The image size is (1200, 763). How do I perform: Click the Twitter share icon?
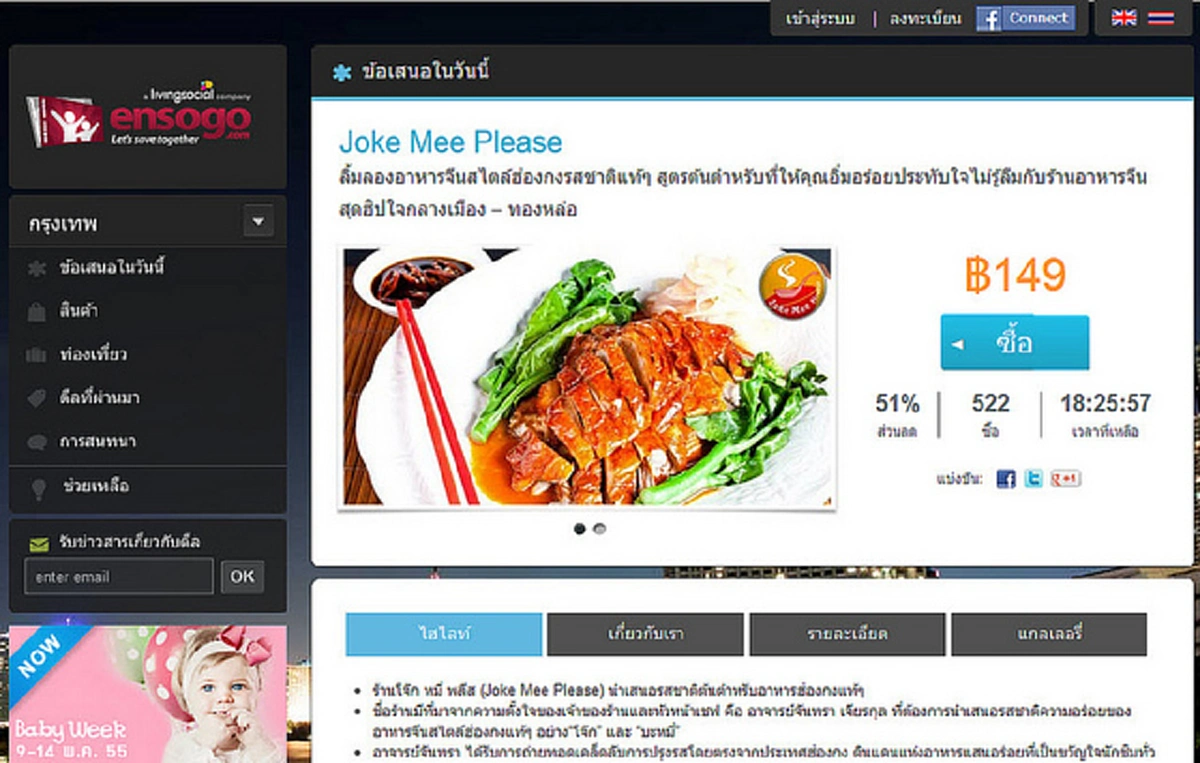tap(1033, 479)
